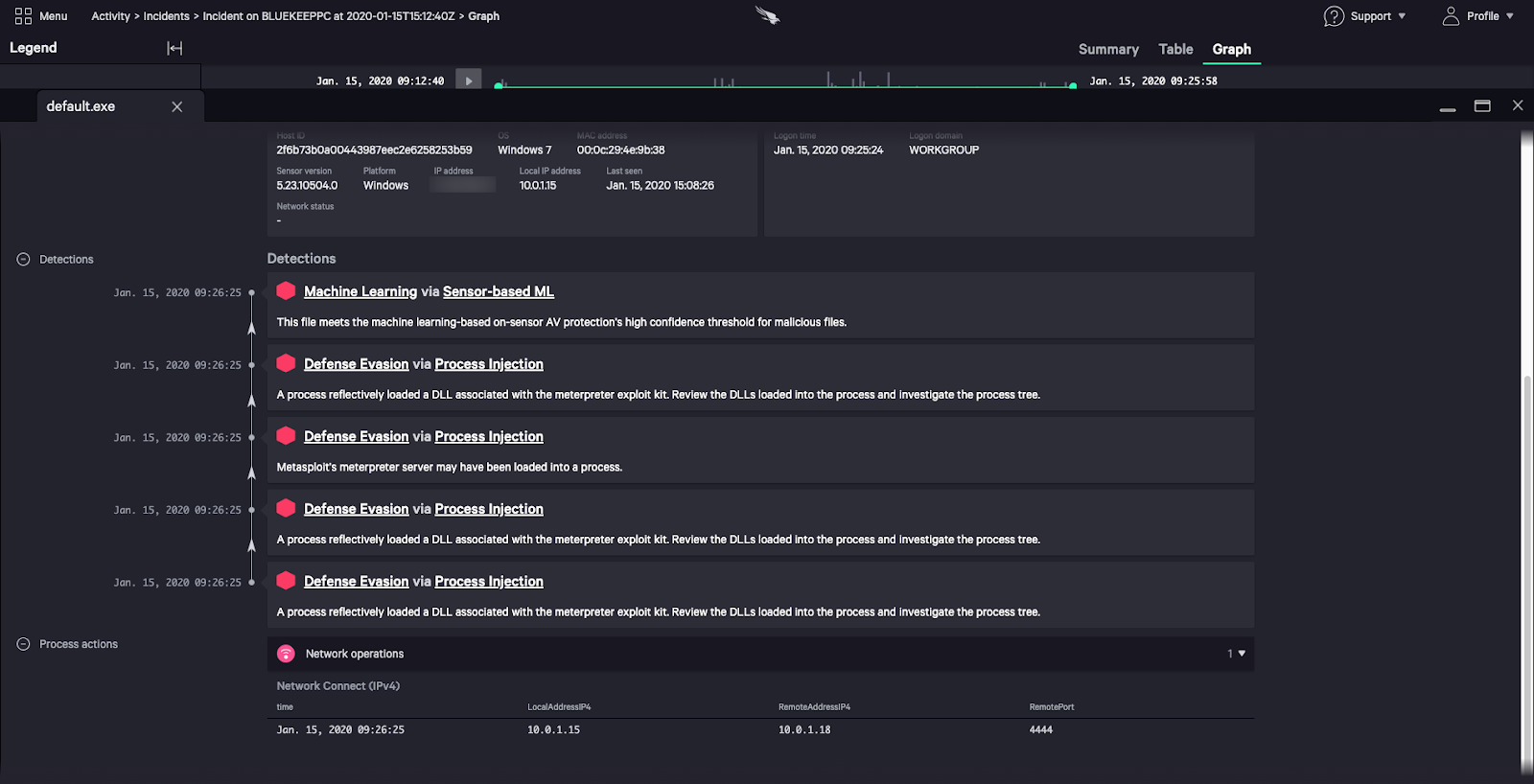Switch to the Summary tab
The width and height of the screenshot is (1534, 784).
1108,49
